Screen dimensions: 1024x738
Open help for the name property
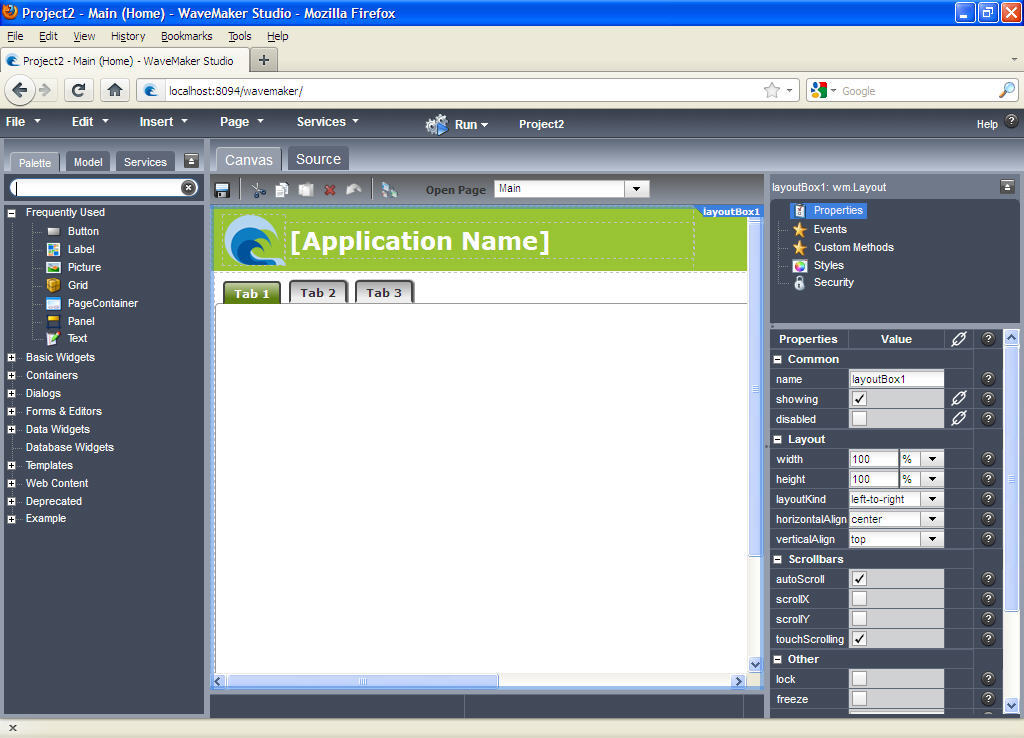[988, 379]
